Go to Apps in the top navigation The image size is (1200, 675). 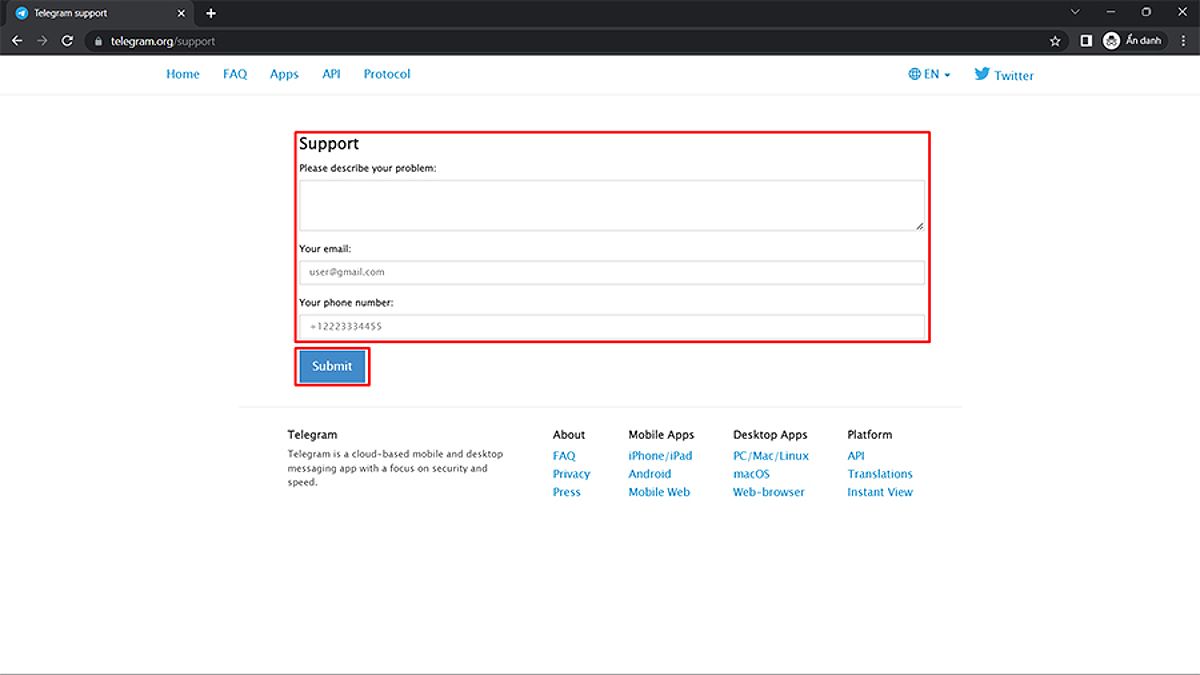tap(284, 74)
